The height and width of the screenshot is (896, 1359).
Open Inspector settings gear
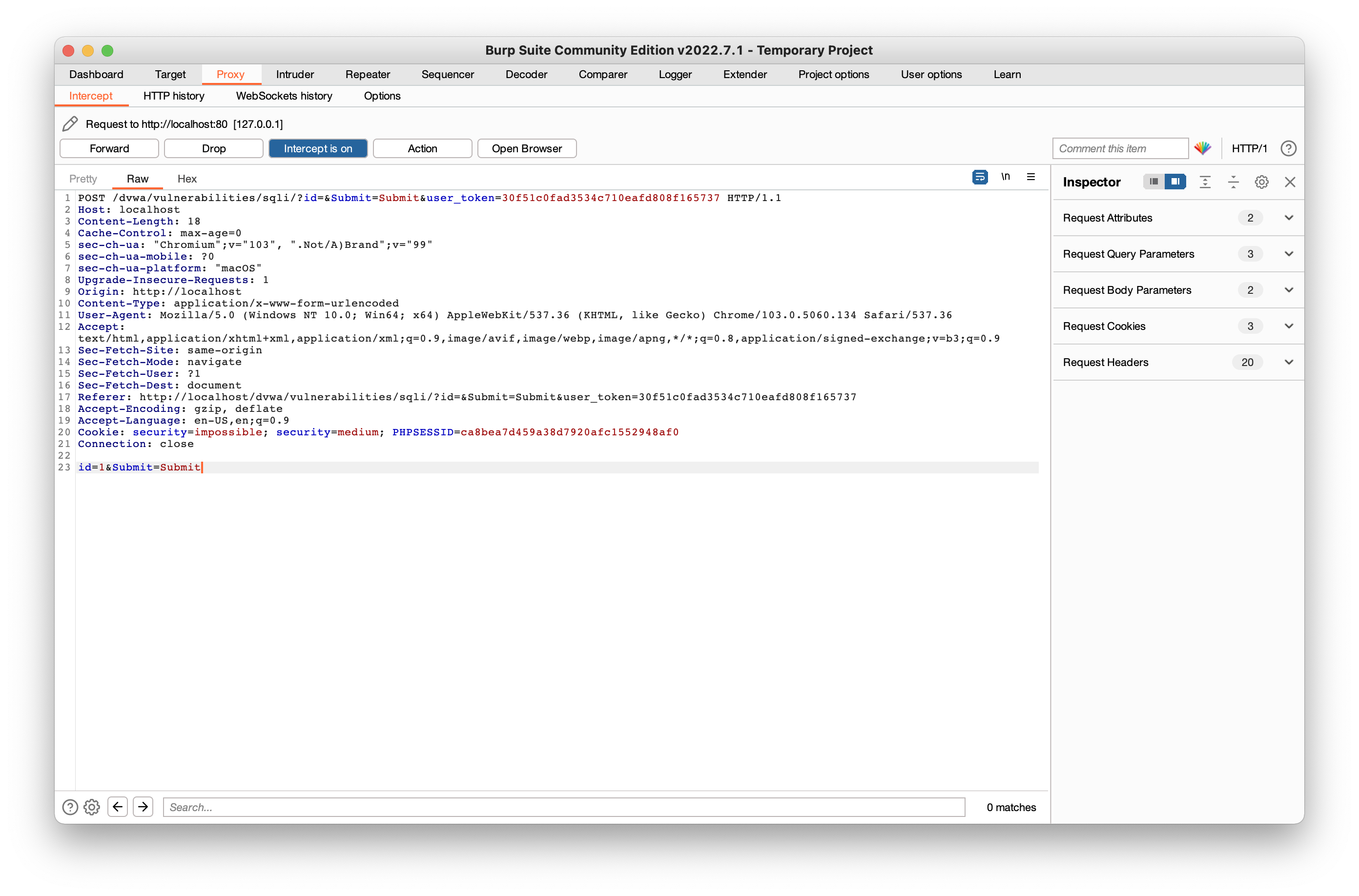(x=1261, y=183)
